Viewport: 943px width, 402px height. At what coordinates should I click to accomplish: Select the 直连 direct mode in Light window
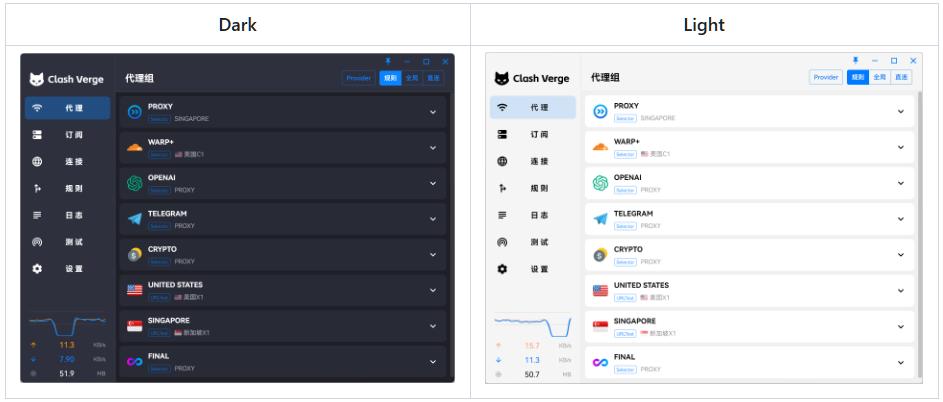pyautogui.click(x=901, y=77)
